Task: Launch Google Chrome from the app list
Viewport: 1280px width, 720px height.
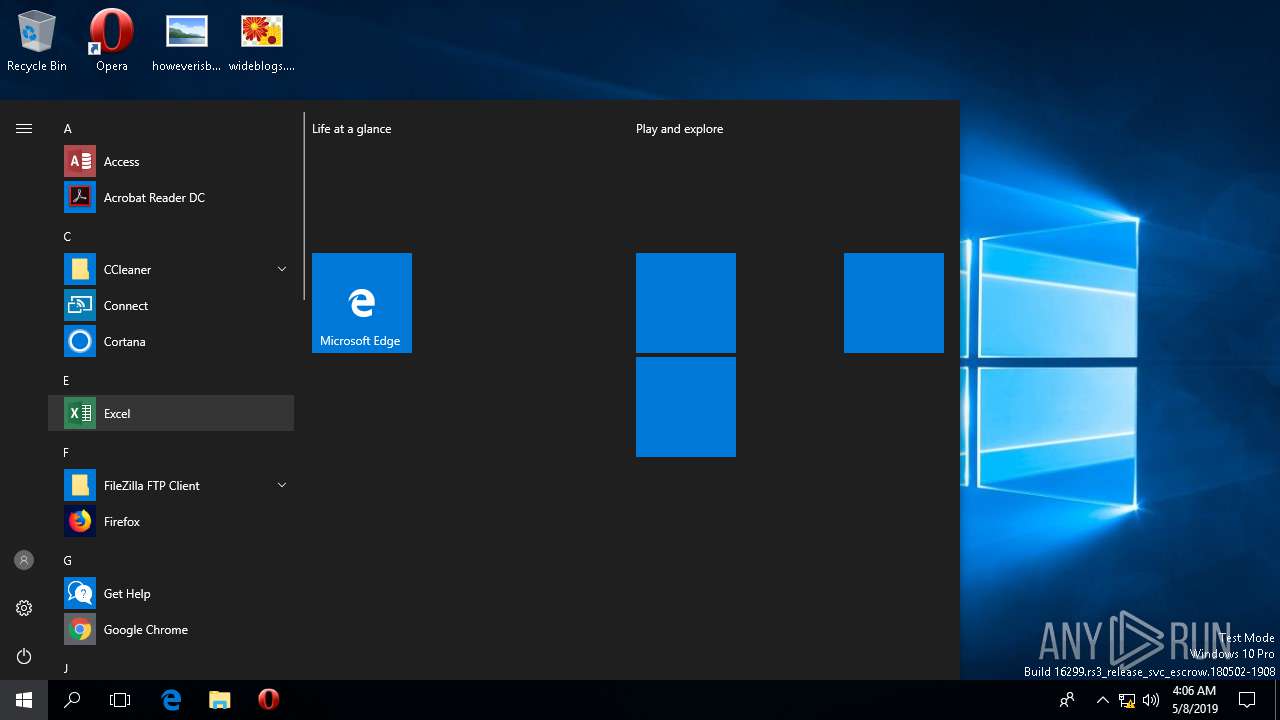Action: 171,629
